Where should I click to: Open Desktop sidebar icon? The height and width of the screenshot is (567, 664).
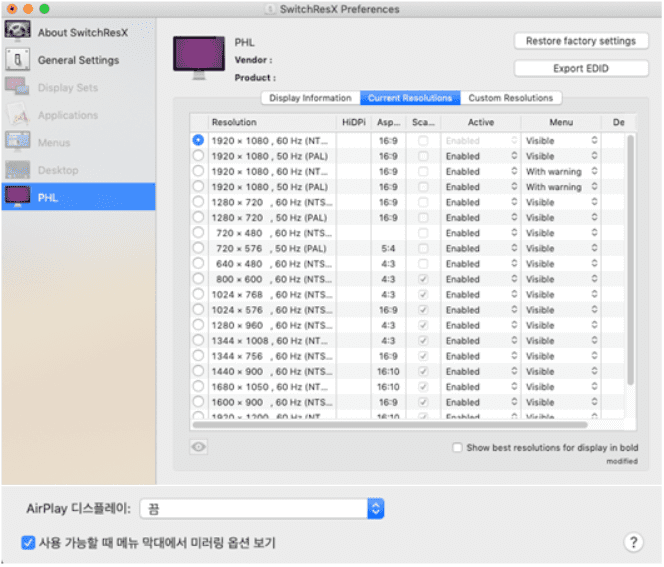pos(17,169)
